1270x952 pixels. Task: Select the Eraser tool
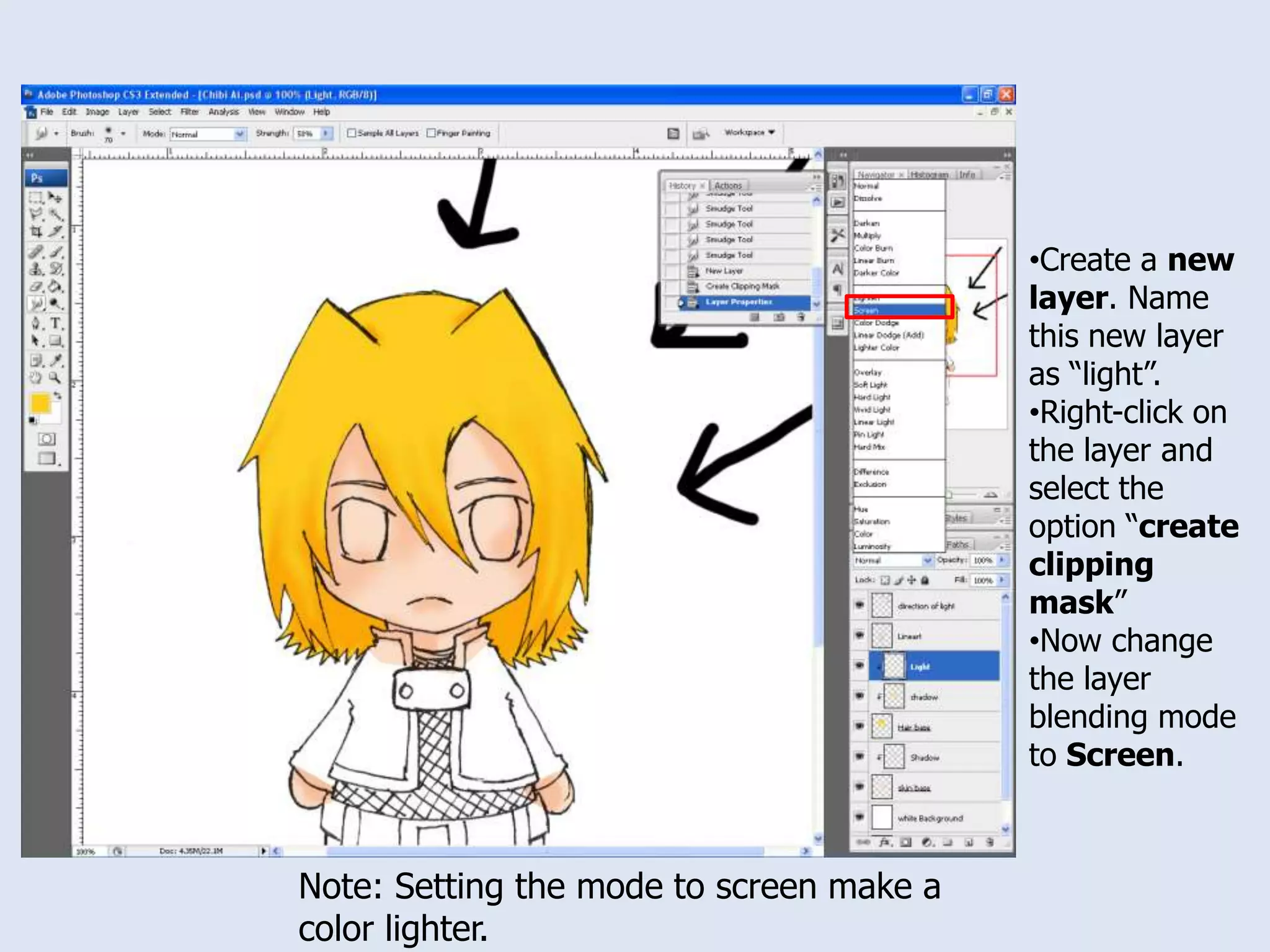point(36,286)
